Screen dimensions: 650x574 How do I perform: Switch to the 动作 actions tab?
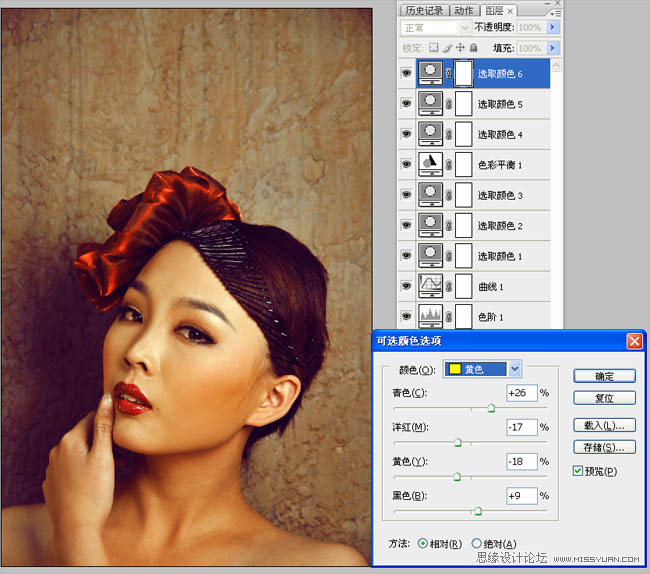coord(464,9)
